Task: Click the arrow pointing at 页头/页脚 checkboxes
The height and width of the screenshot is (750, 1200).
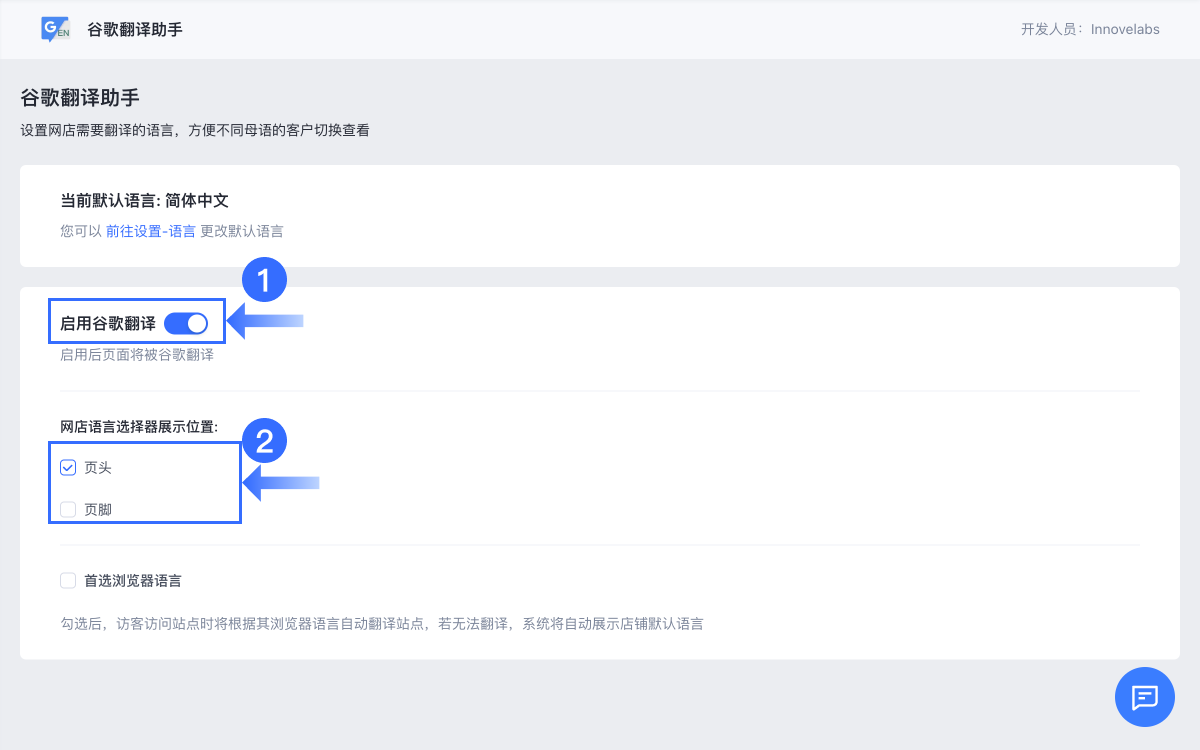Action: (x=282, y=484)
